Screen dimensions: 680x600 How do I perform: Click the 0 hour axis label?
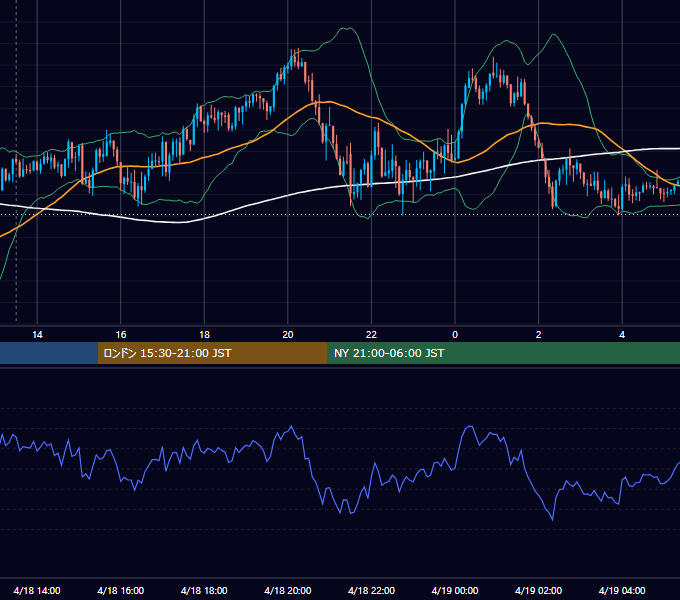pos(455,335)
